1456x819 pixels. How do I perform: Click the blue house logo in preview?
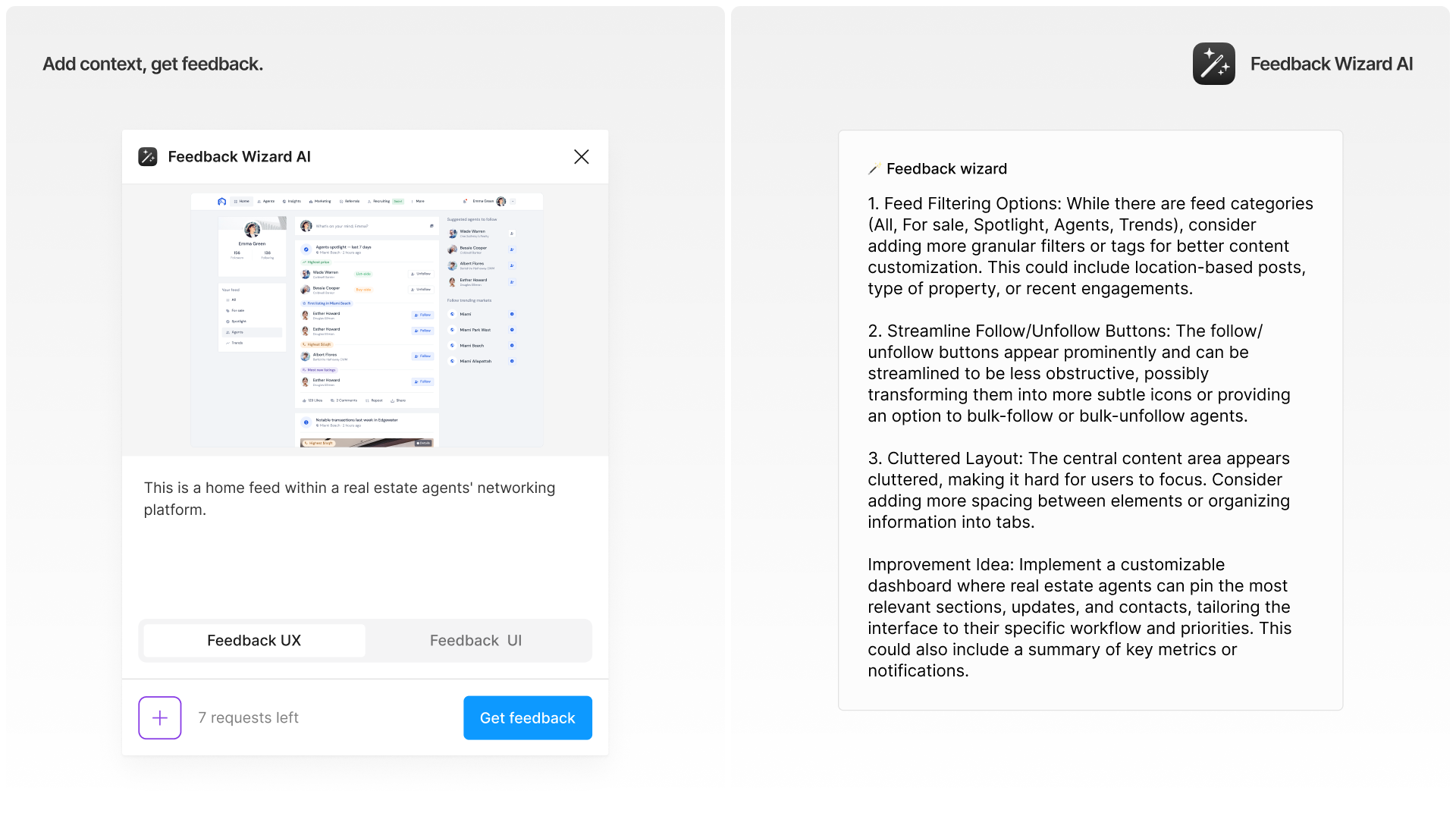(x=221, y=201)
